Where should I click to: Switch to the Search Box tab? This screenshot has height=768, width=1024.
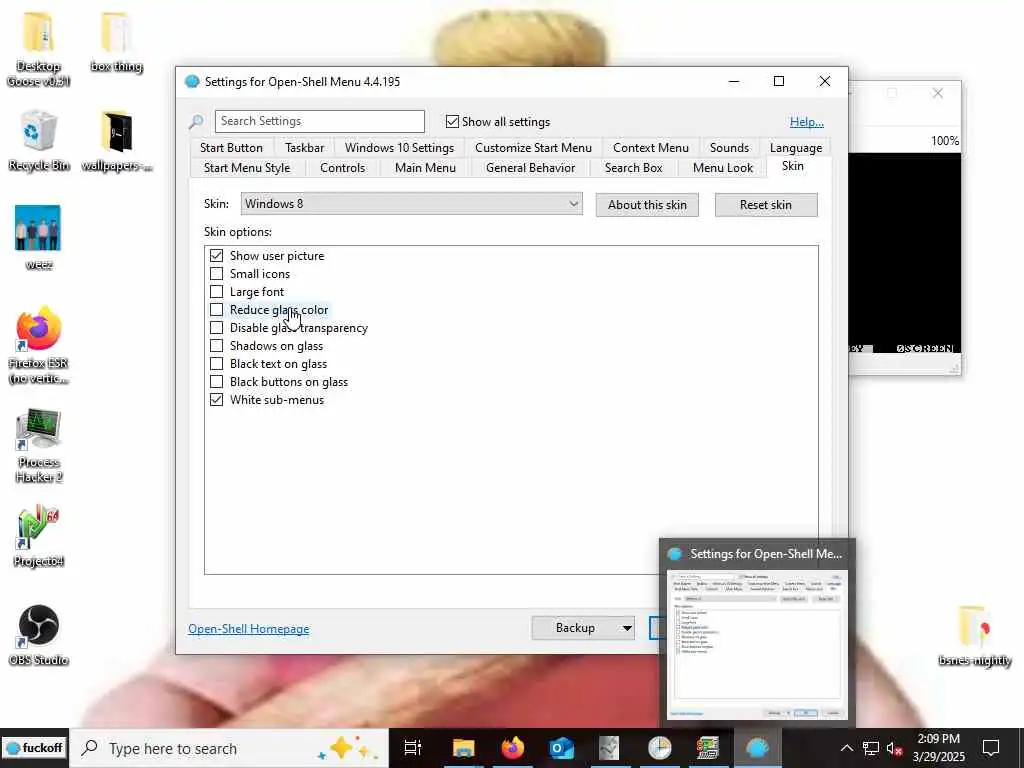pos(633,168)
